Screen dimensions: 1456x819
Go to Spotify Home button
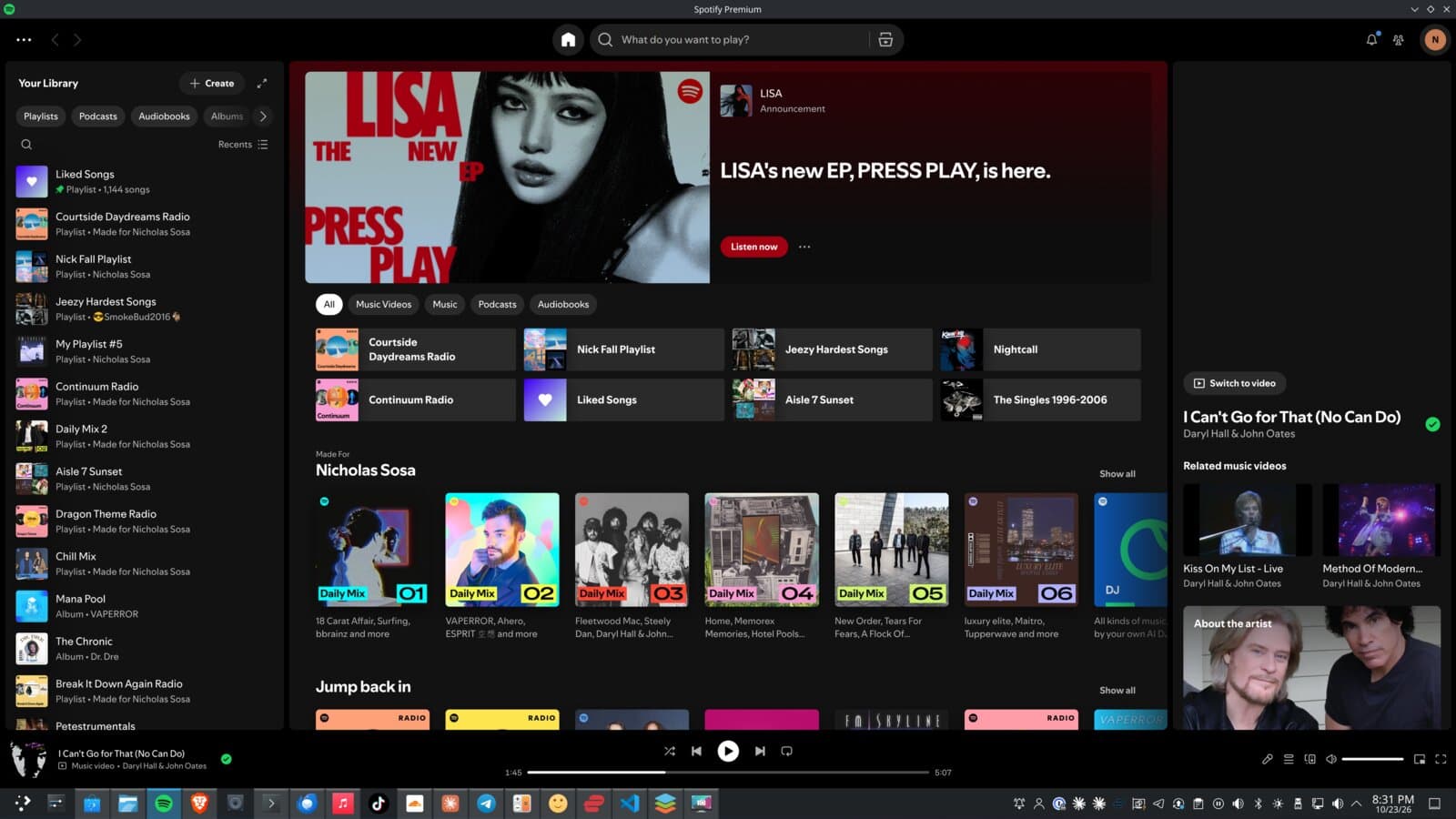(568, 39)
